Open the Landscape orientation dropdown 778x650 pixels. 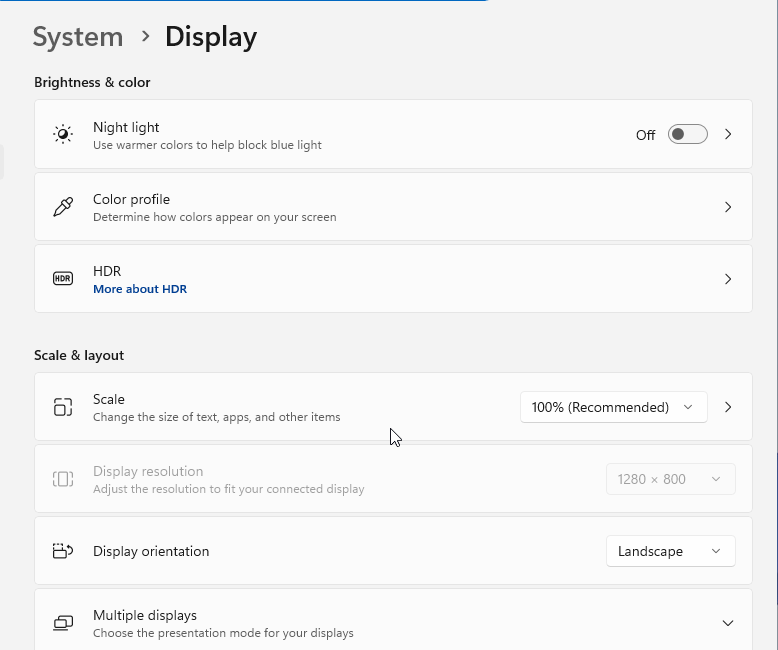670,551
